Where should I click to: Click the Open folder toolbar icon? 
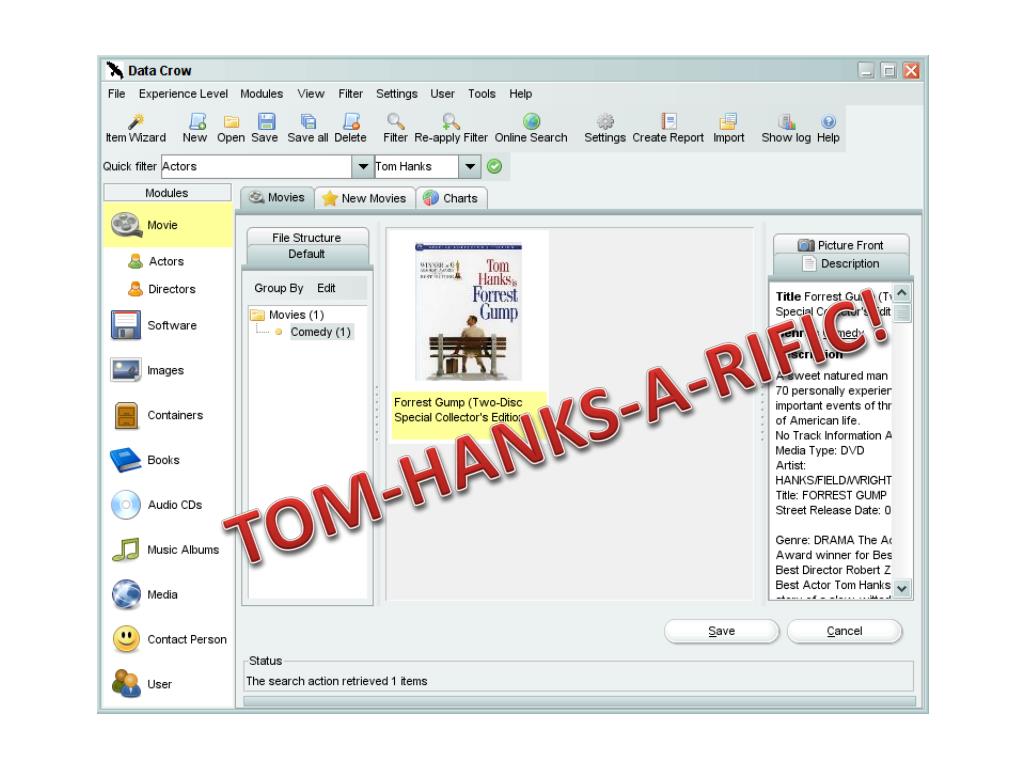[231, 128]
